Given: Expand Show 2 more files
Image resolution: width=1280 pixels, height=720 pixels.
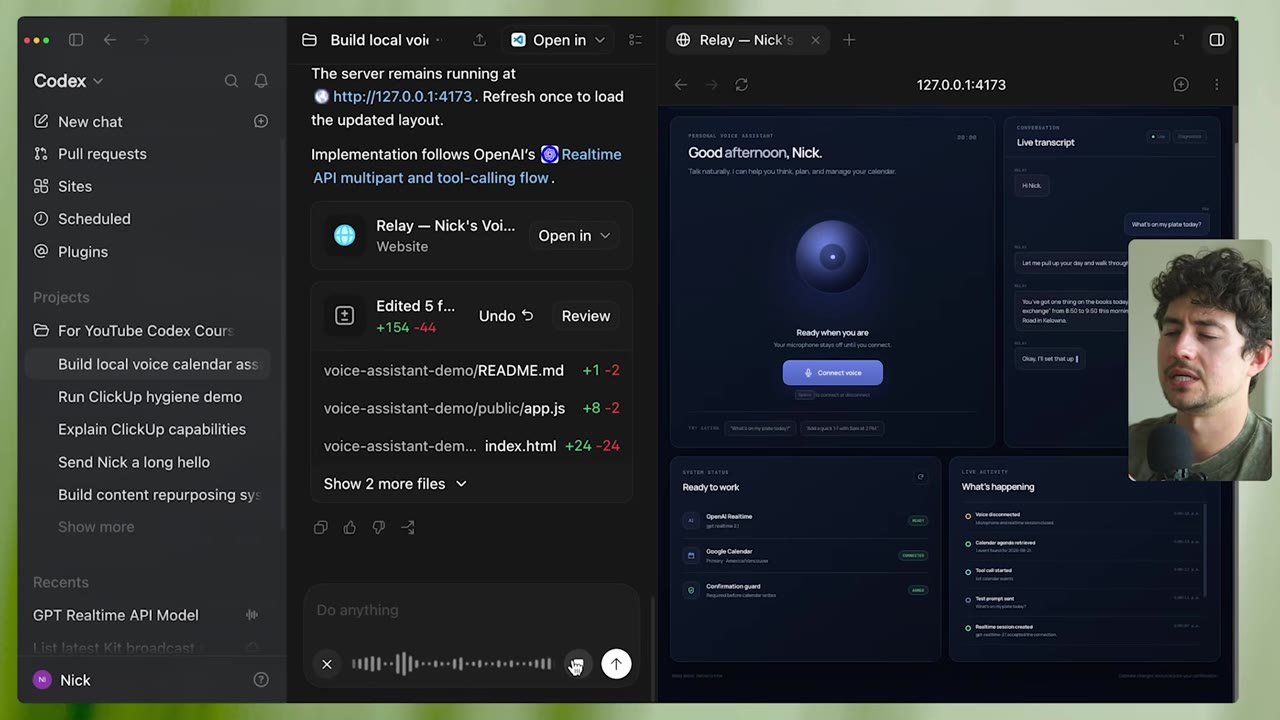Looking at the screenshot, I should coord(395,484).
